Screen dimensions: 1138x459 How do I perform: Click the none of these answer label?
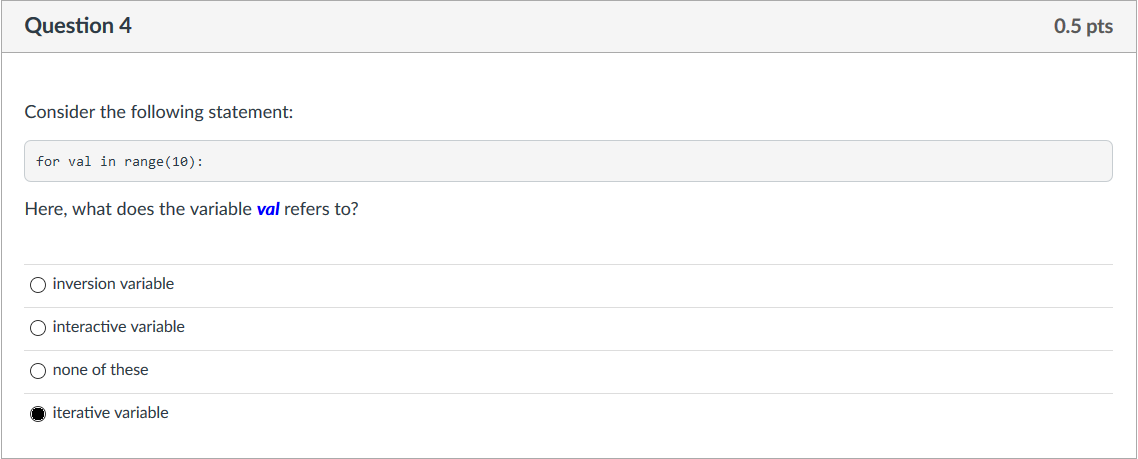[100, 370]
